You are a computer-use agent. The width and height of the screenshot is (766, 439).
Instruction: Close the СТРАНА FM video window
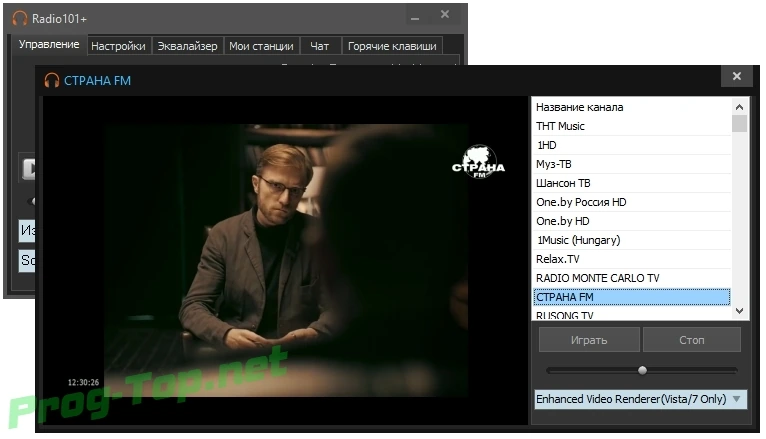coord(737,76)
